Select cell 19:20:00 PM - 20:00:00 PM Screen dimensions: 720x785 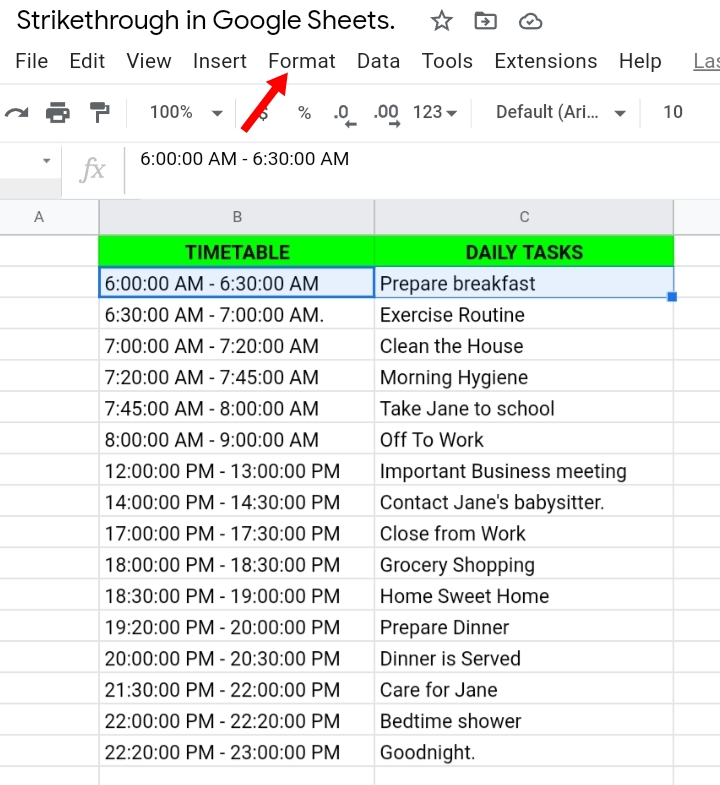(237, 627)
